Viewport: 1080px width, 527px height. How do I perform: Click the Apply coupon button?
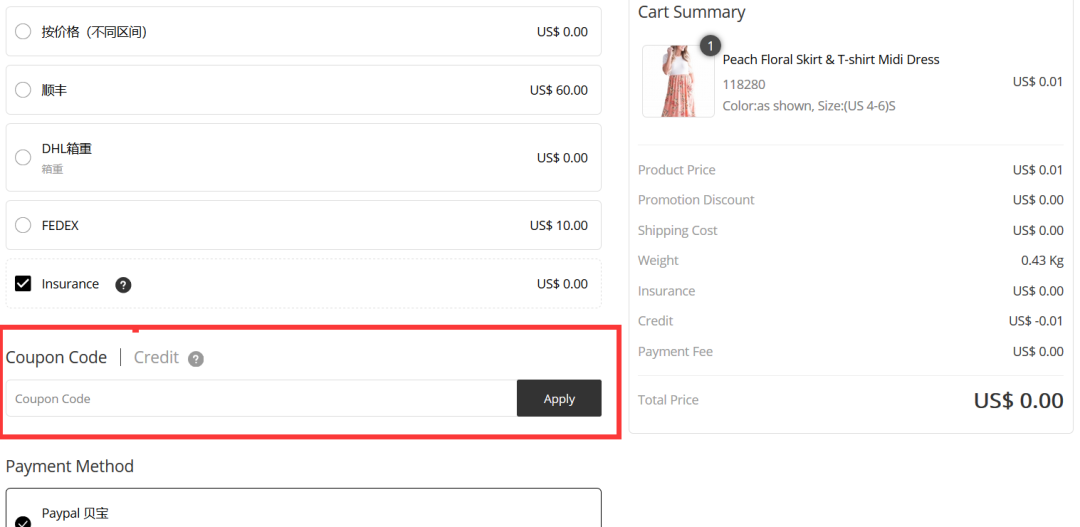pos(559,398)
